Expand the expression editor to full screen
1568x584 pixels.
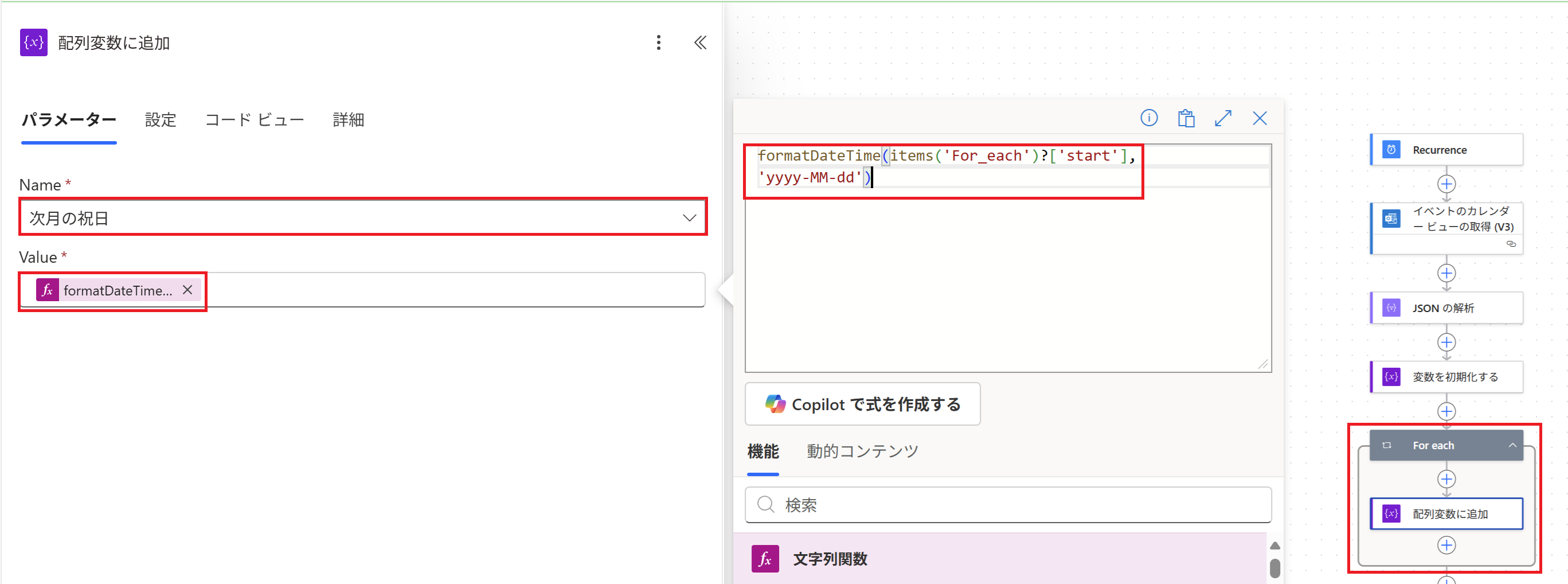tap(1223, 118)
